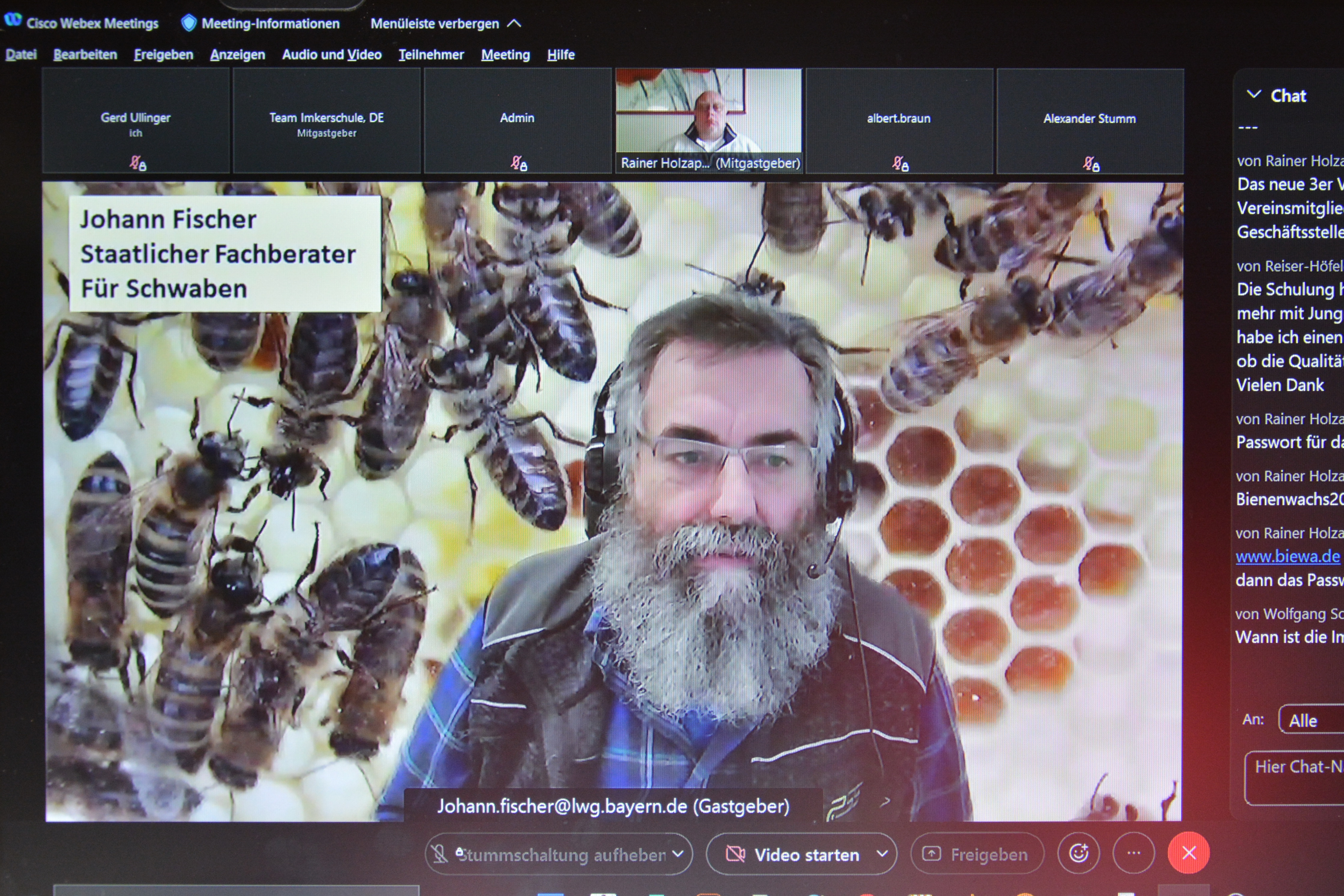Open the emoji reactions button

tap(1078, 853)
